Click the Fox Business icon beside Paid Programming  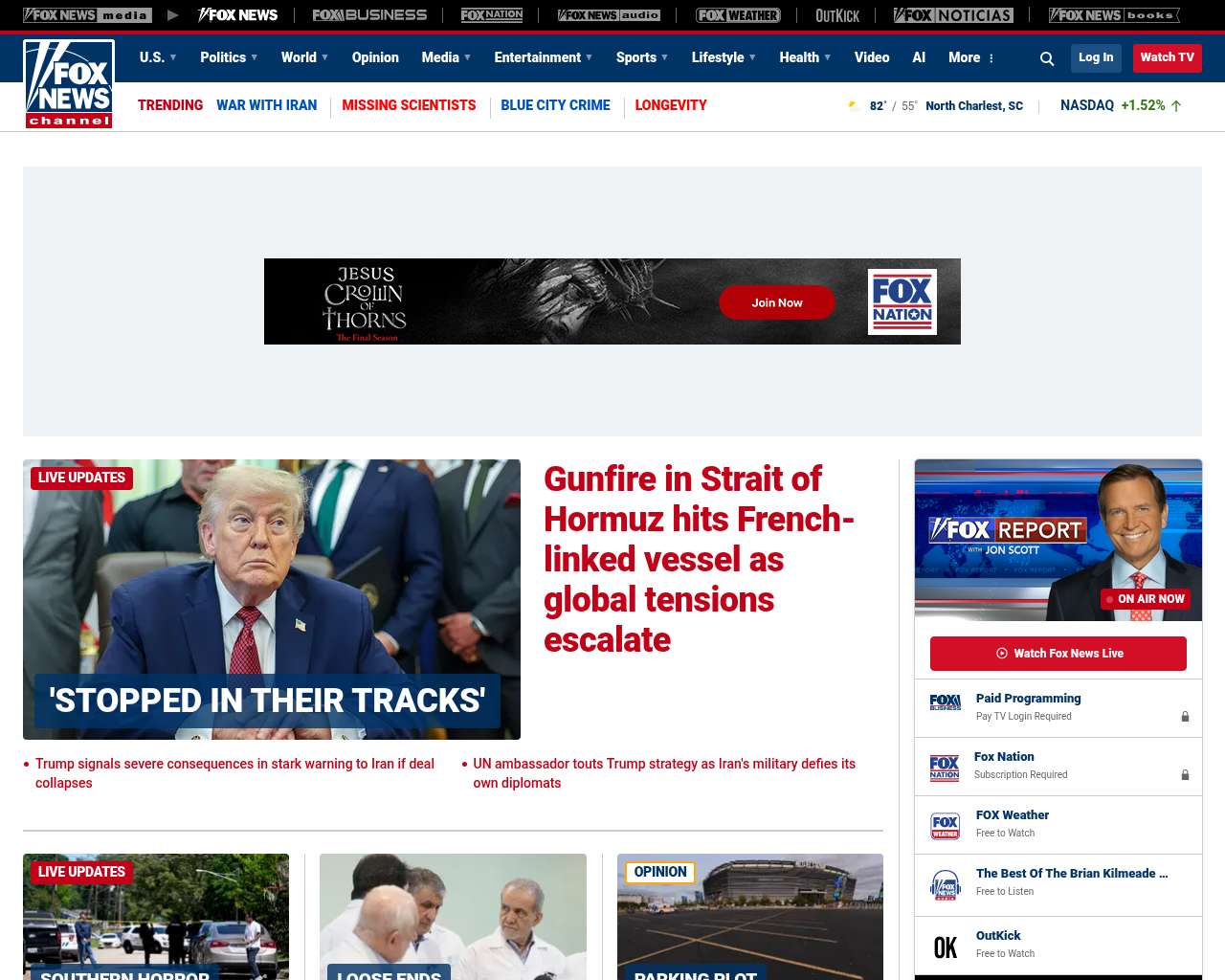coord(946,703)
